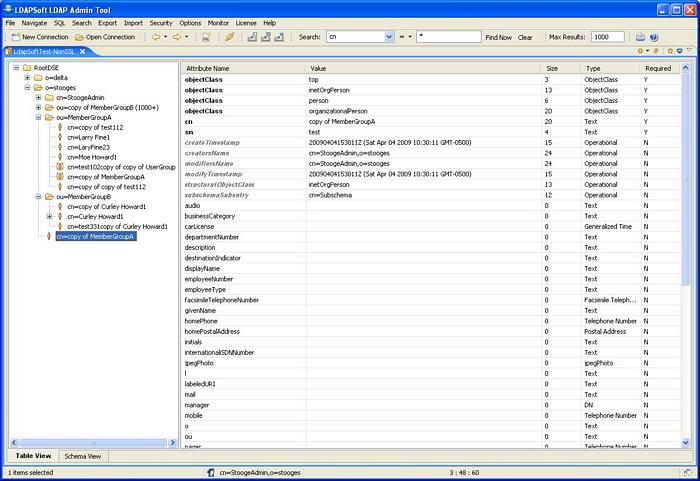The image size is (700, 481).
Task: Click the forward navigation arrow icon
Action: tap(177, 37)
